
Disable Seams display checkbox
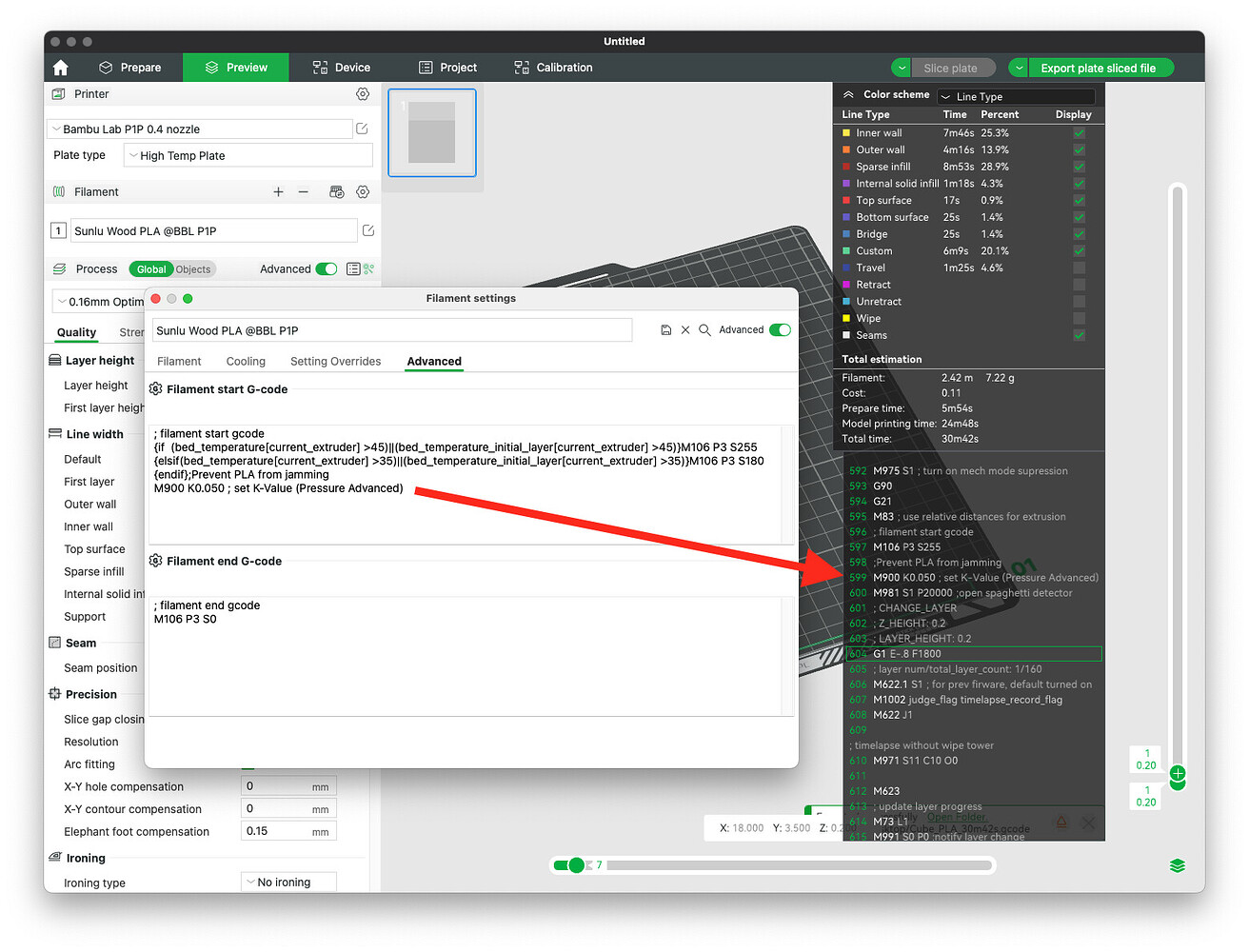pos(1080,335)
